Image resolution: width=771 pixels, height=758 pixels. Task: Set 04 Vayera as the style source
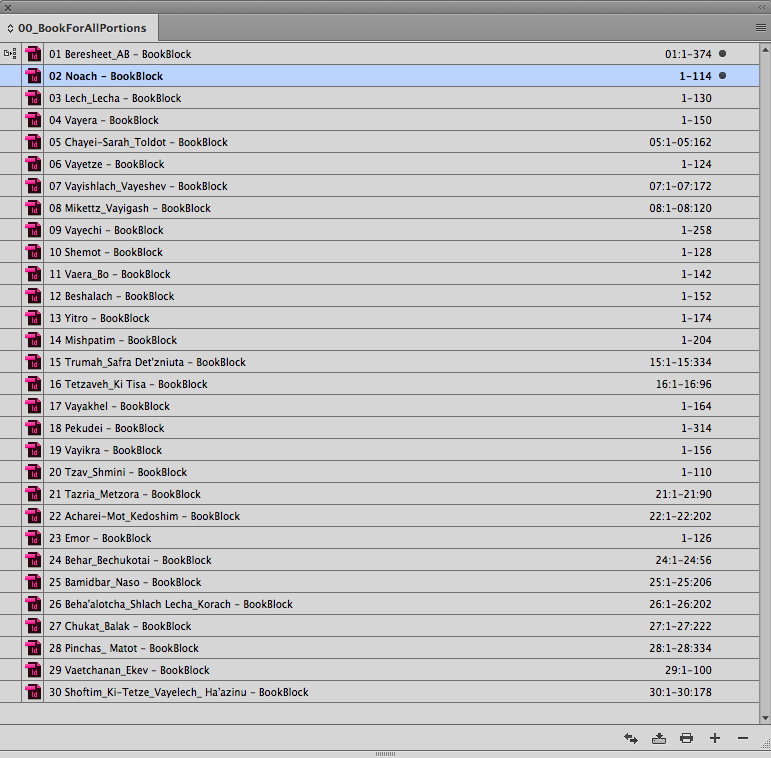pos(10,120)
